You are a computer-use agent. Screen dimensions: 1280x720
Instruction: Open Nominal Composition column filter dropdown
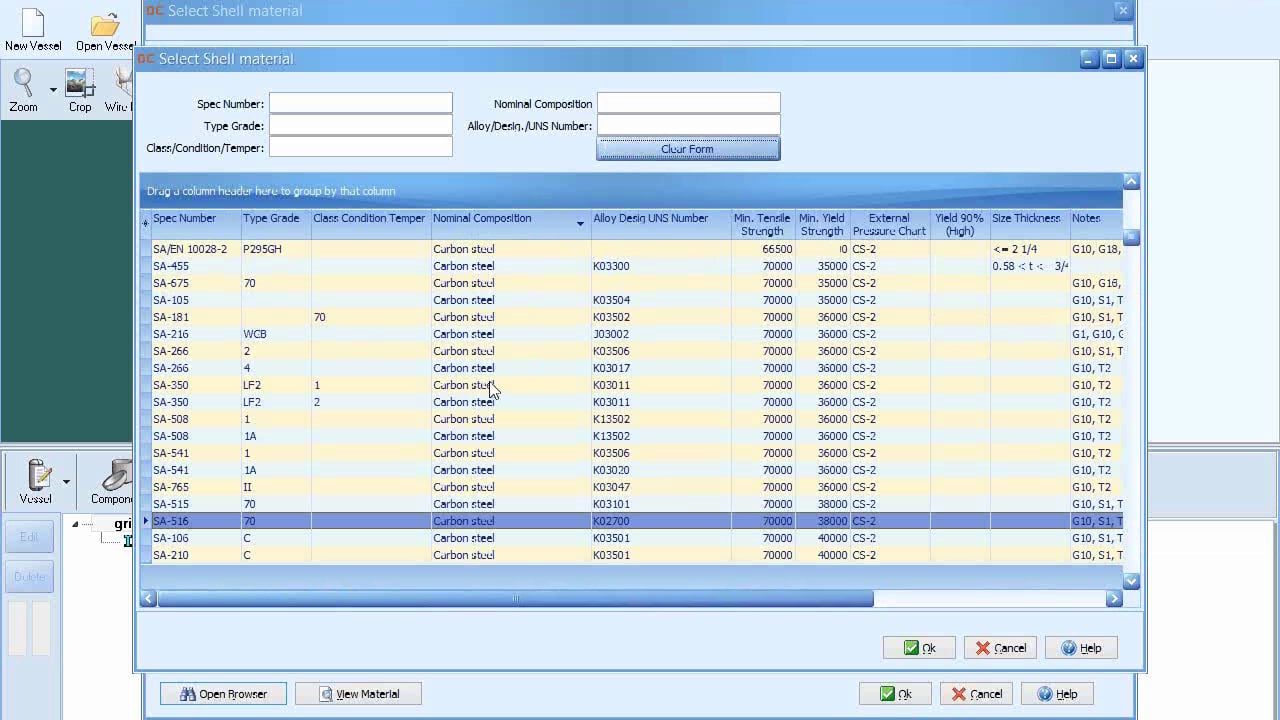(580, 224)
